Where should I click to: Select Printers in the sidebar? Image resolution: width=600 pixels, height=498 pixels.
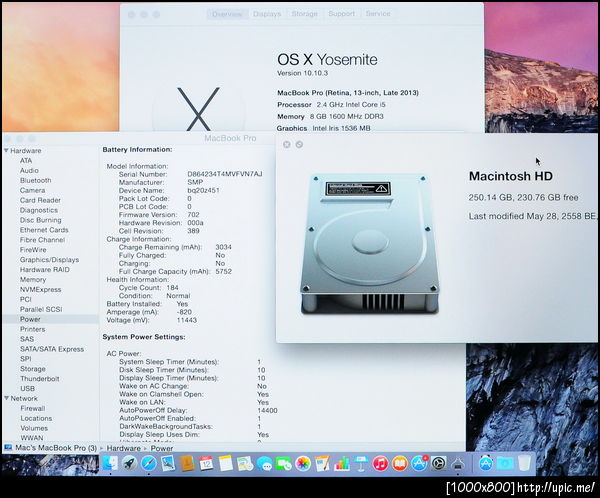[x=33, y=329]
